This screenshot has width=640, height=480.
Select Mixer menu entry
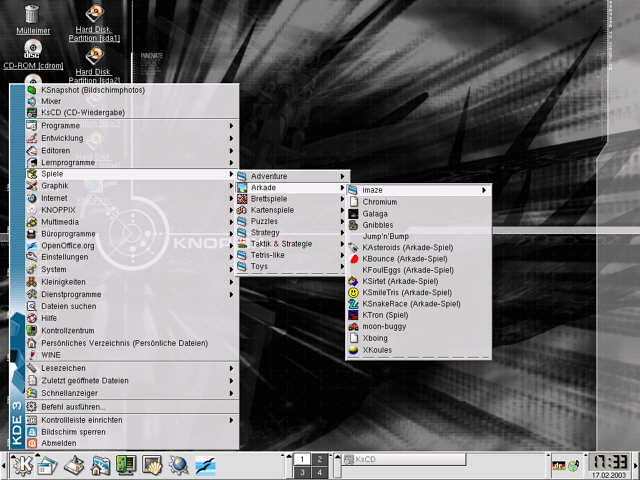point(131,101)
